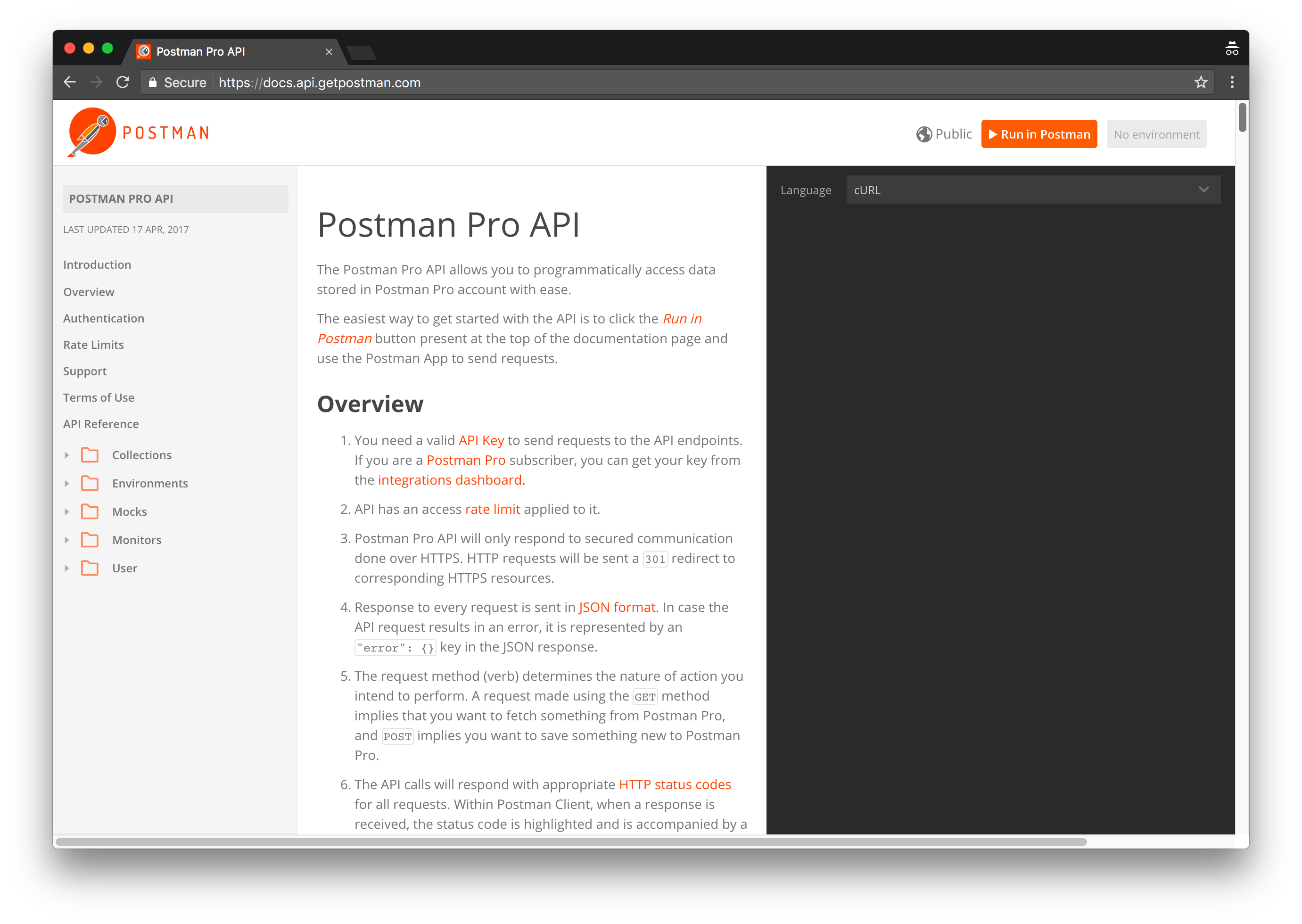Click the Monitors folder icon
The width and height of the screenshot is (1302, 924).
click(x=91, y=539)
